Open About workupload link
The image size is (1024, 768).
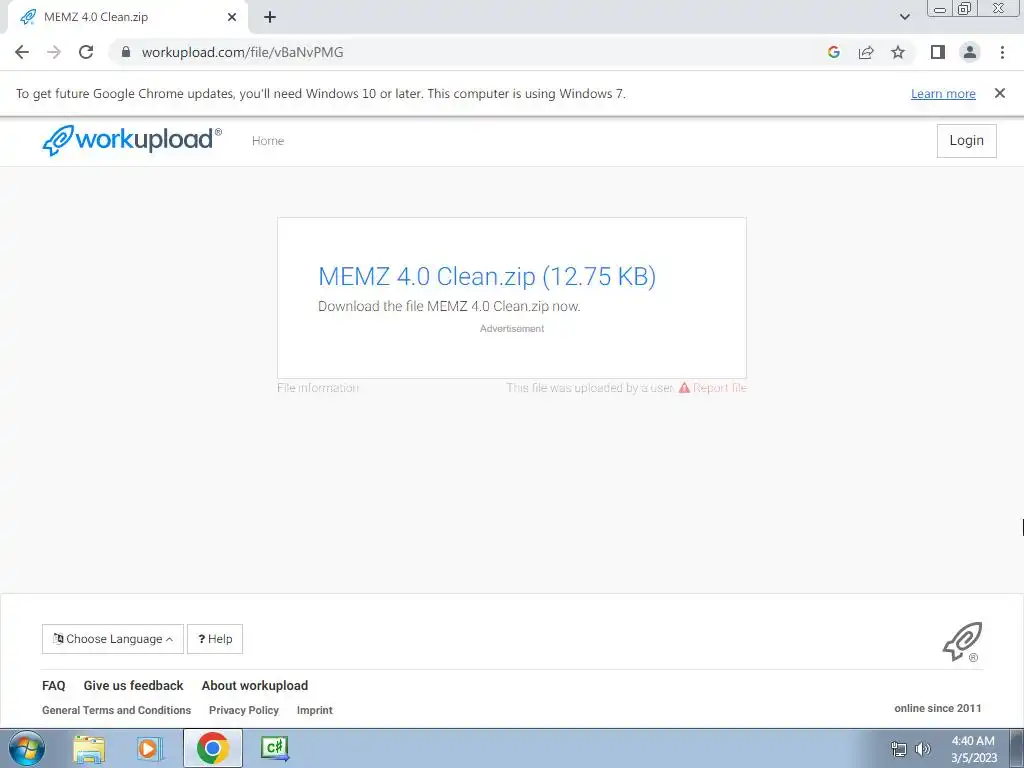(x=255, y=686)
